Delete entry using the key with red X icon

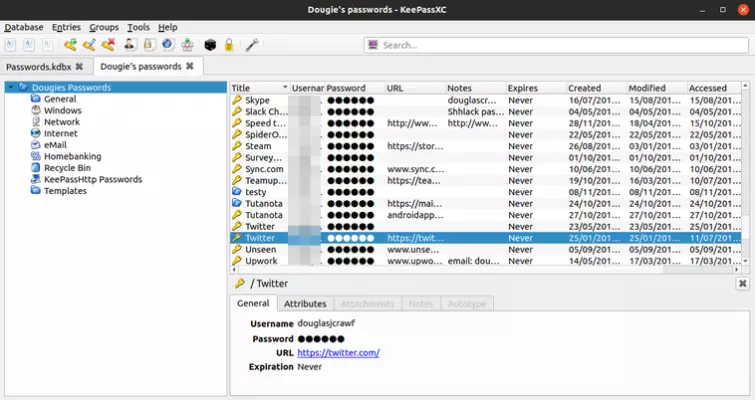pyautogui.click(x=108, y=45)
